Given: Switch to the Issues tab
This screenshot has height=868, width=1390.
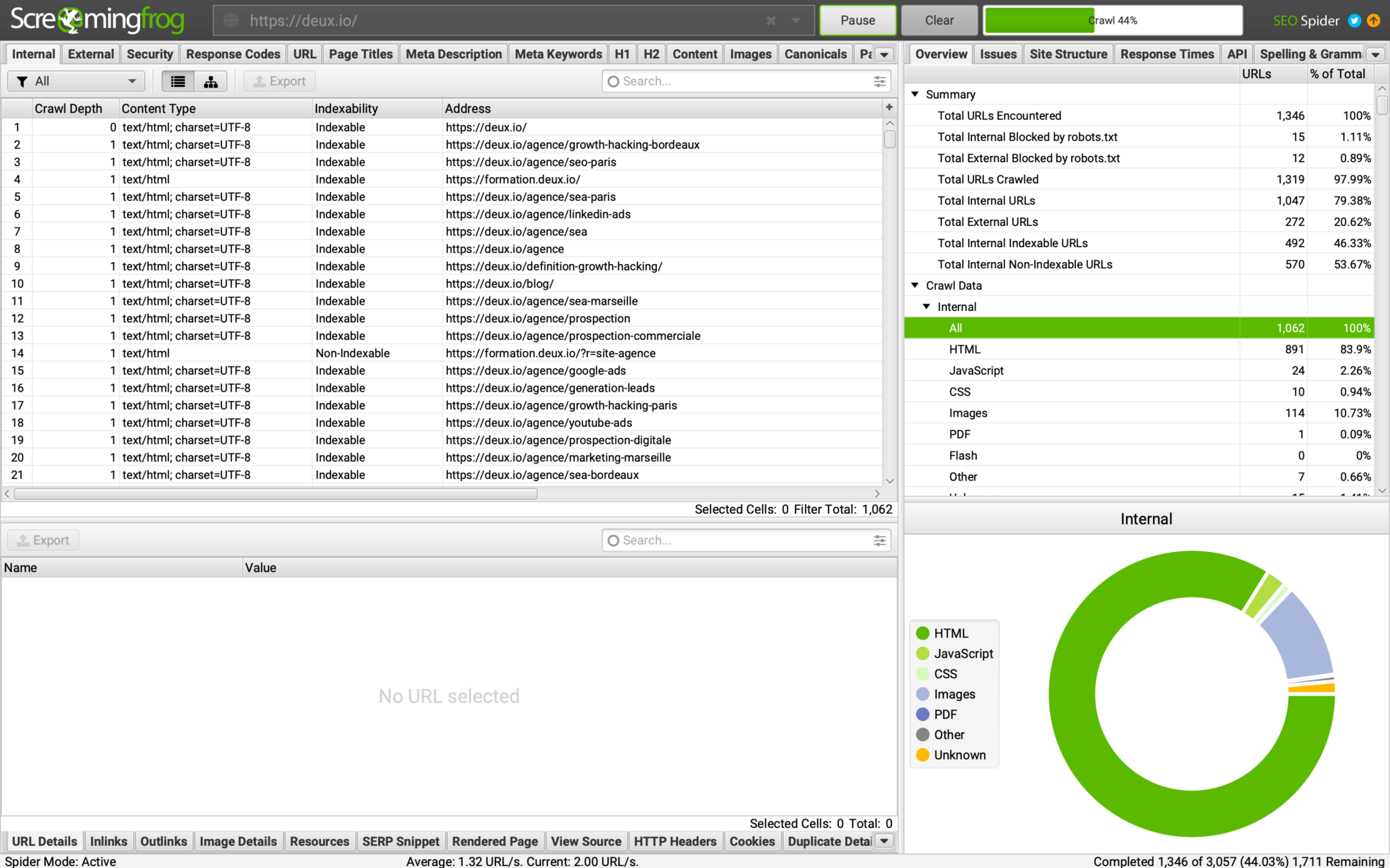Looking at the screenshot, I should tap(998, 54).
